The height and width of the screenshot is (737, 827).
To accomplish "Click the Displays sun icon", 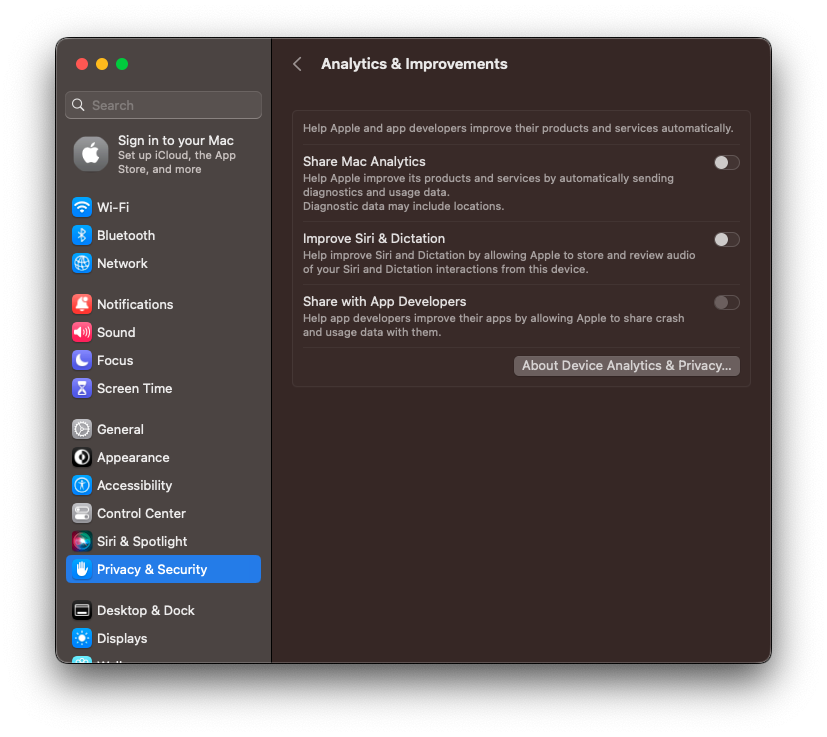I will click(82, 638).
